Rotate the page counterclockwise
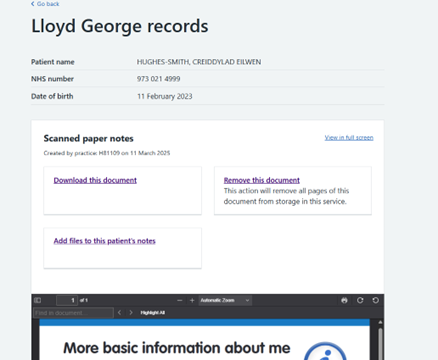The image size is (438, 360). click(x=375, y=300)
